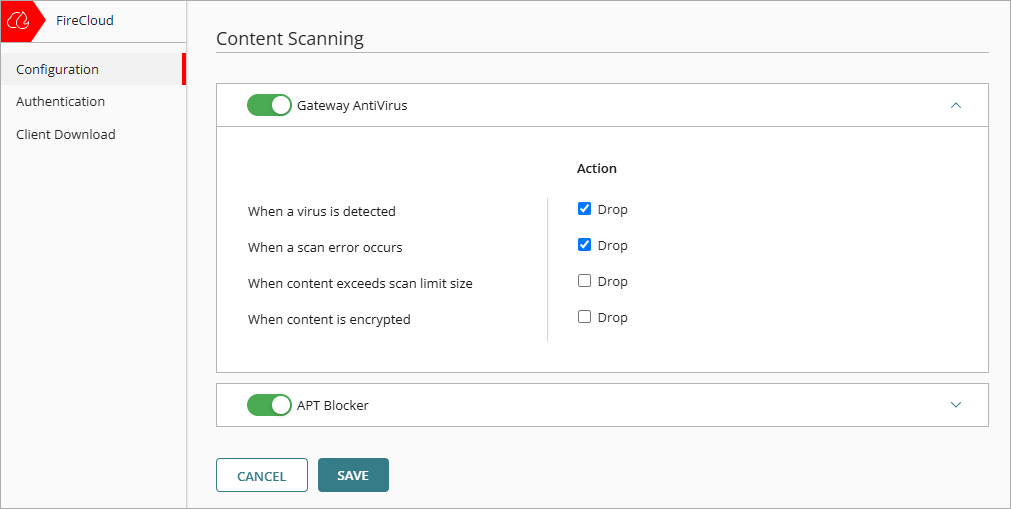Check Drop for content exceeding scan limit
This screenshot has width=1011, height=509.
[585, 281]
